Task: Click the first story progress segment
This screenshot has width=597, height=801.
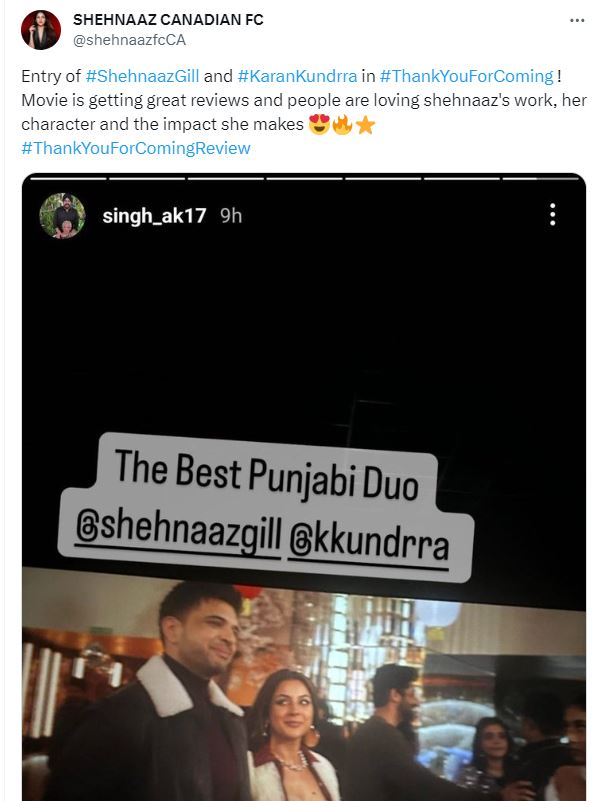Action: [68, 179]
